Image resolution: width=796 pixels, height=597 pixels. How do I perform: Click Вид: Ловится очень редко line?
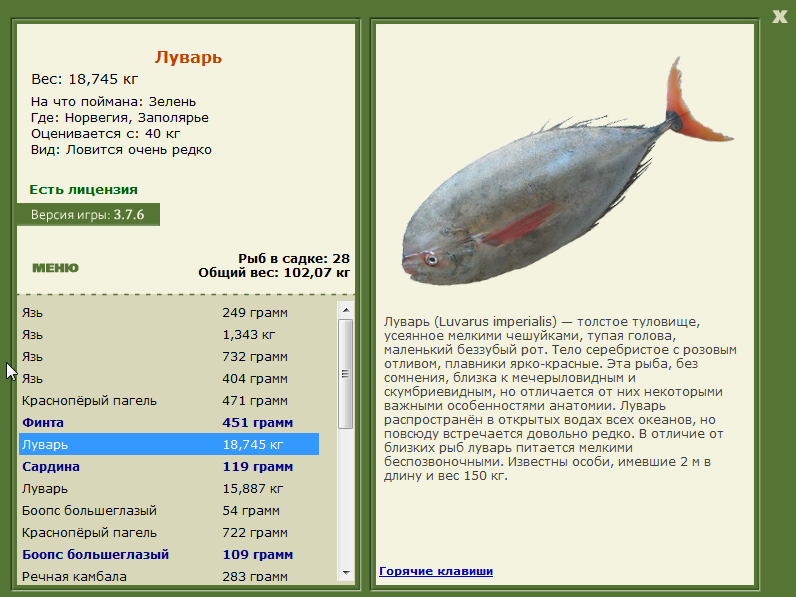[121, 150]
